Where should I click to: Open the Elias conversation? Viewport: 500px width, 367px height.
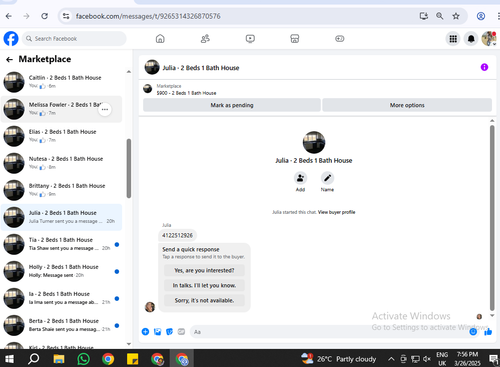click(x=61, y=136)
